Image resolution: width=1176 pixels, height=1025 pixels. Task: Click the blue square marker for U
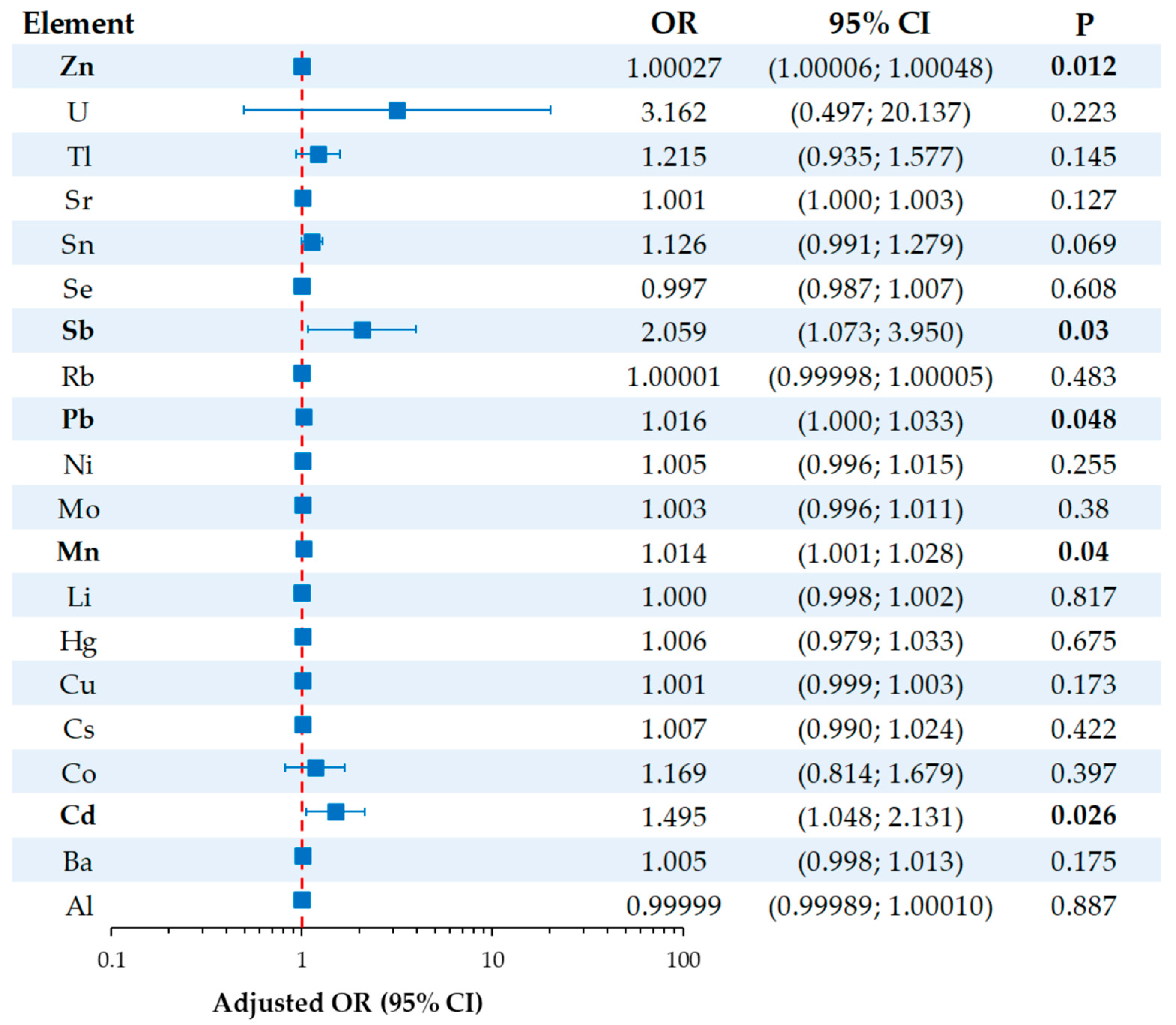tap(397, 111)
